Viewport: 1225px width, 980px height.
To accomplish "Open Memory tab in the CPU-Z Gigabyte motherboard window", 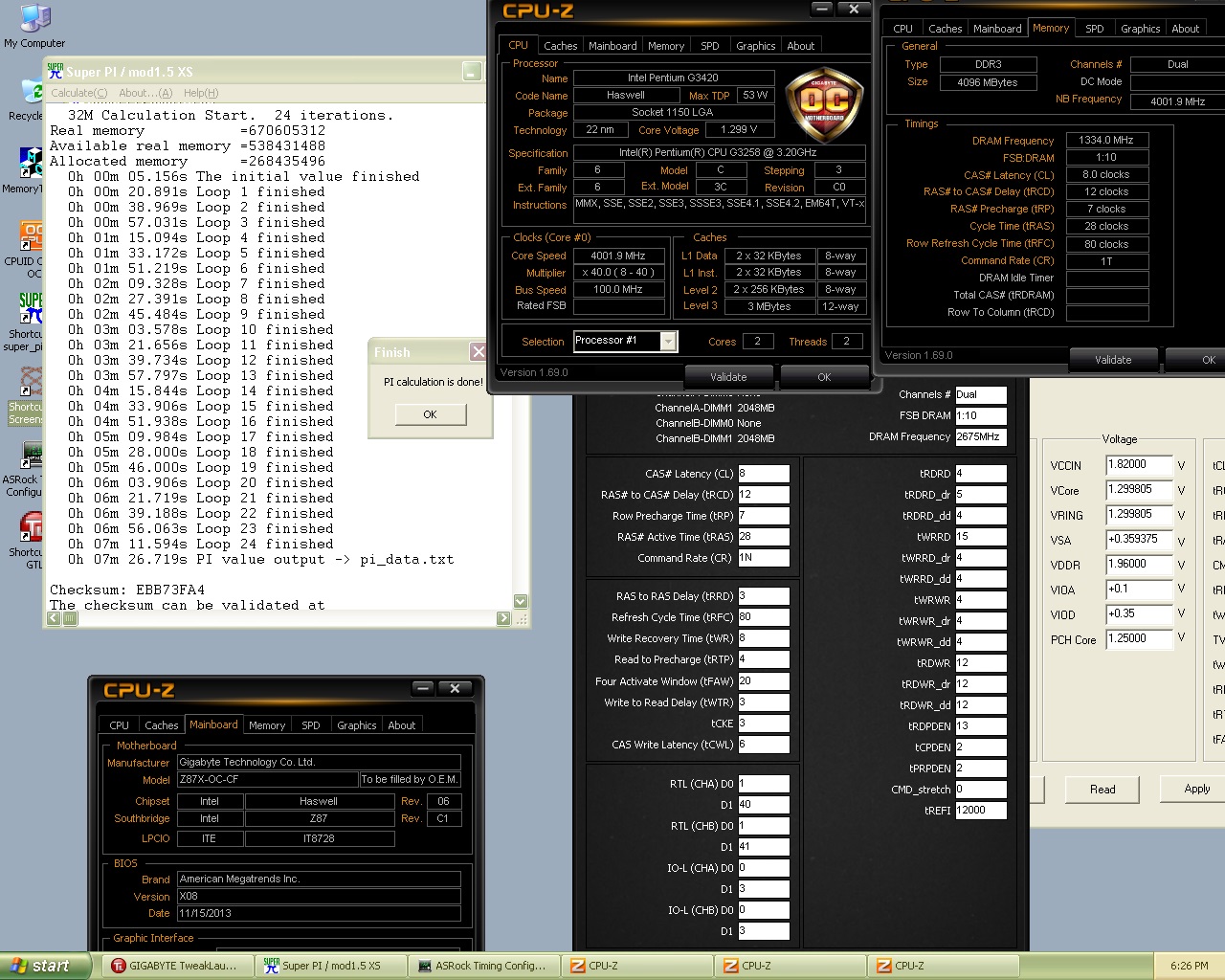I will pyautogui.click(x=267, y=725).
